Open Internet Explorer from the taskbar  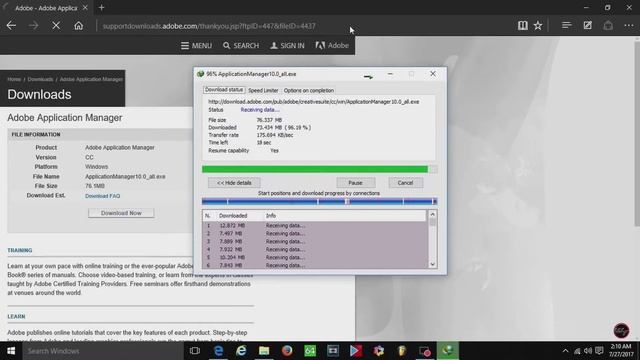pos(241,351)
